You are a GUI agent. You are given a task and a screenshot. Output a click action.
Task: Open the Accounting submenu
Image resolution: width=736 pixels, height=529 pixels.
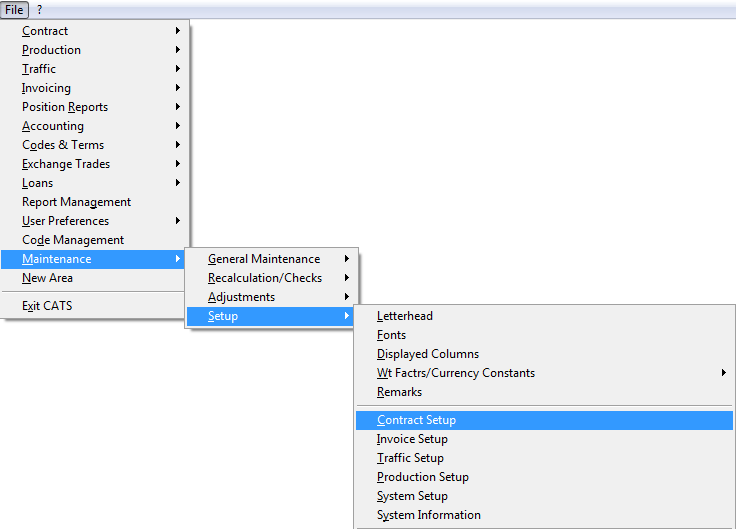(x=94, y=126)
